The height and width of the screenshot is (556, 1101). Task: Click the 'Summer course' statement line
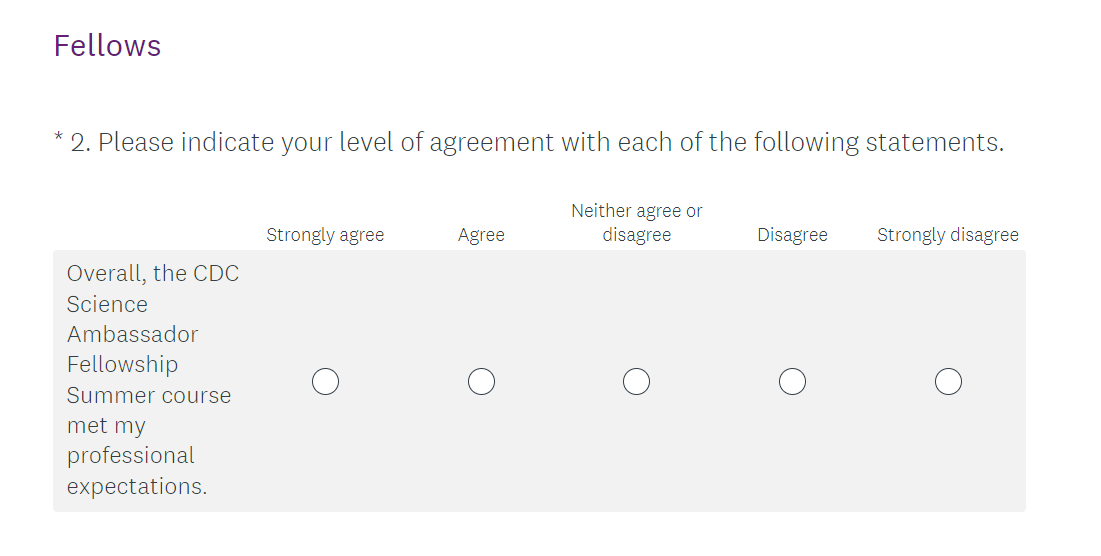[x=149, y=395]
